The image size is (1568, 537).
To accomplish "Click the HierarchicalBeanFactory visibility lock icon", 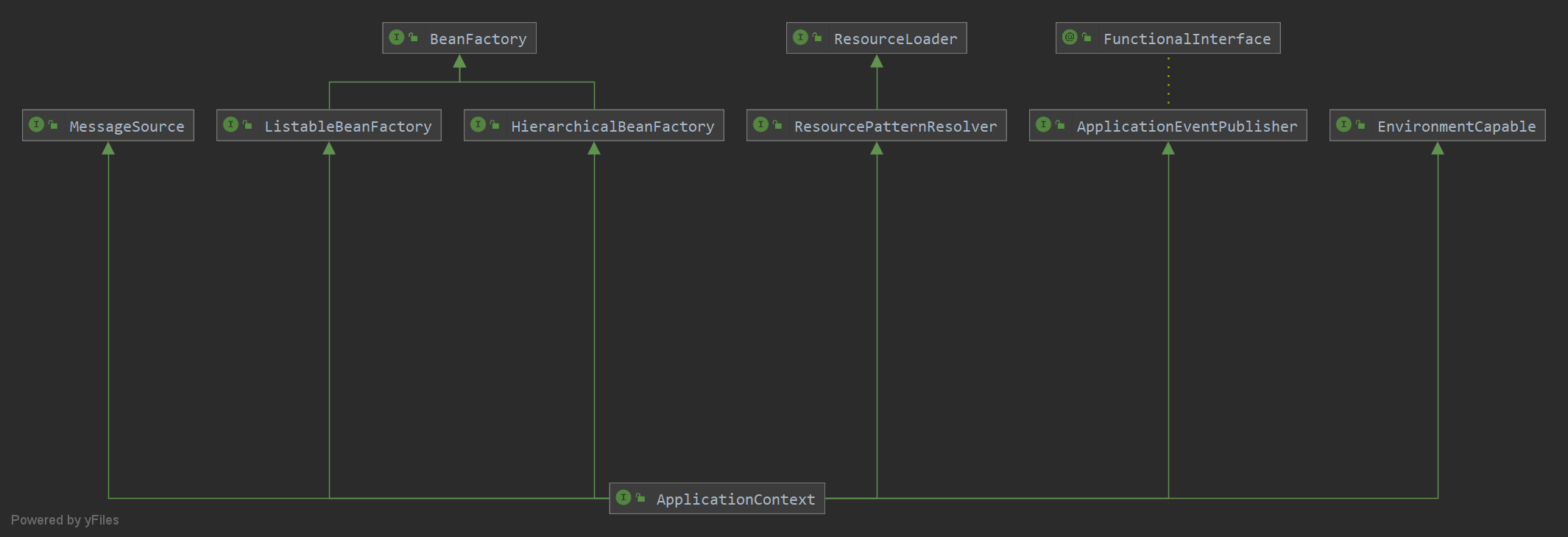I will coord(495,124).
